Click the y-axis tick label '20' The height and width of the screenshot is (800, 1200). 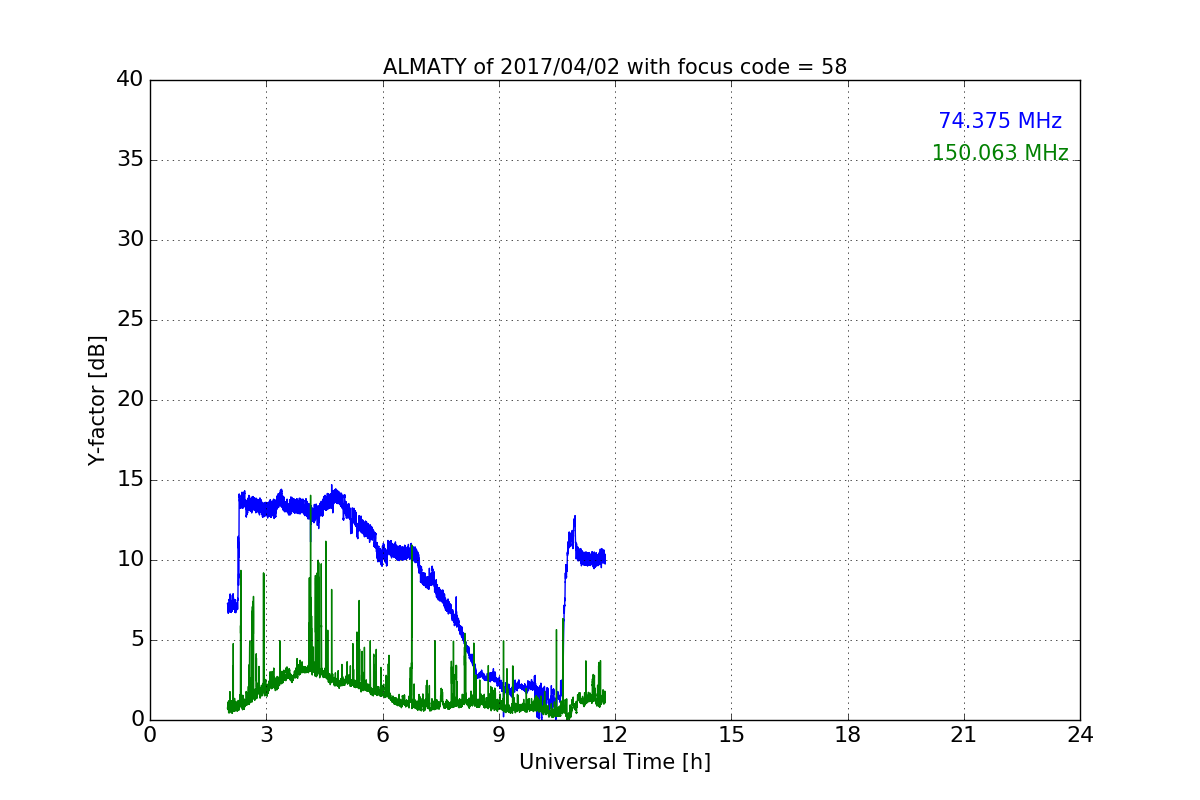[129, 400]
